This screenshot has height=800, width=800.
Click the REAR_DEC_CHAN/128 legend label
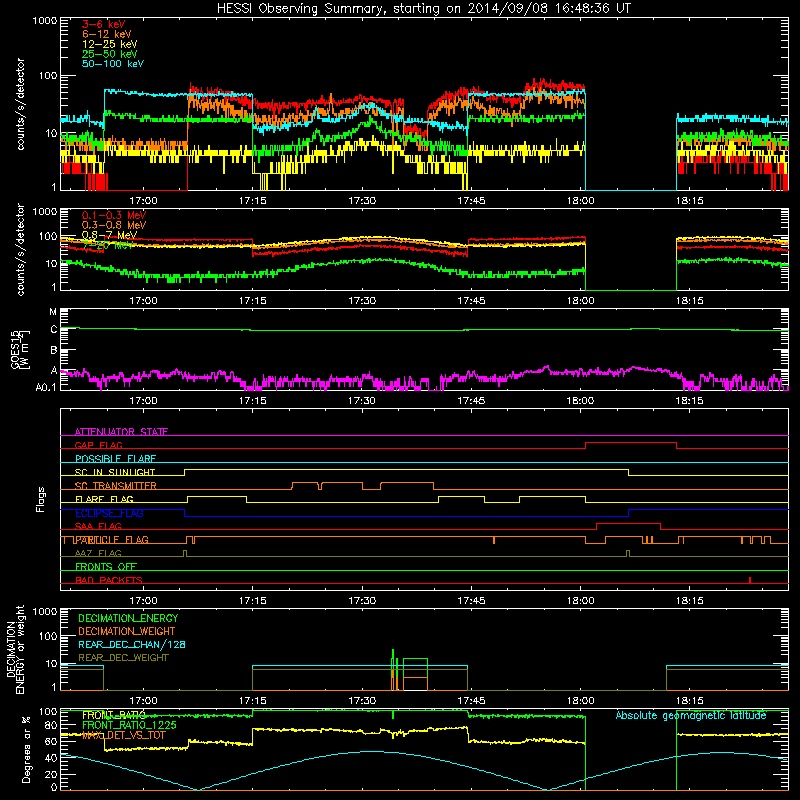(x=132, y=644)
